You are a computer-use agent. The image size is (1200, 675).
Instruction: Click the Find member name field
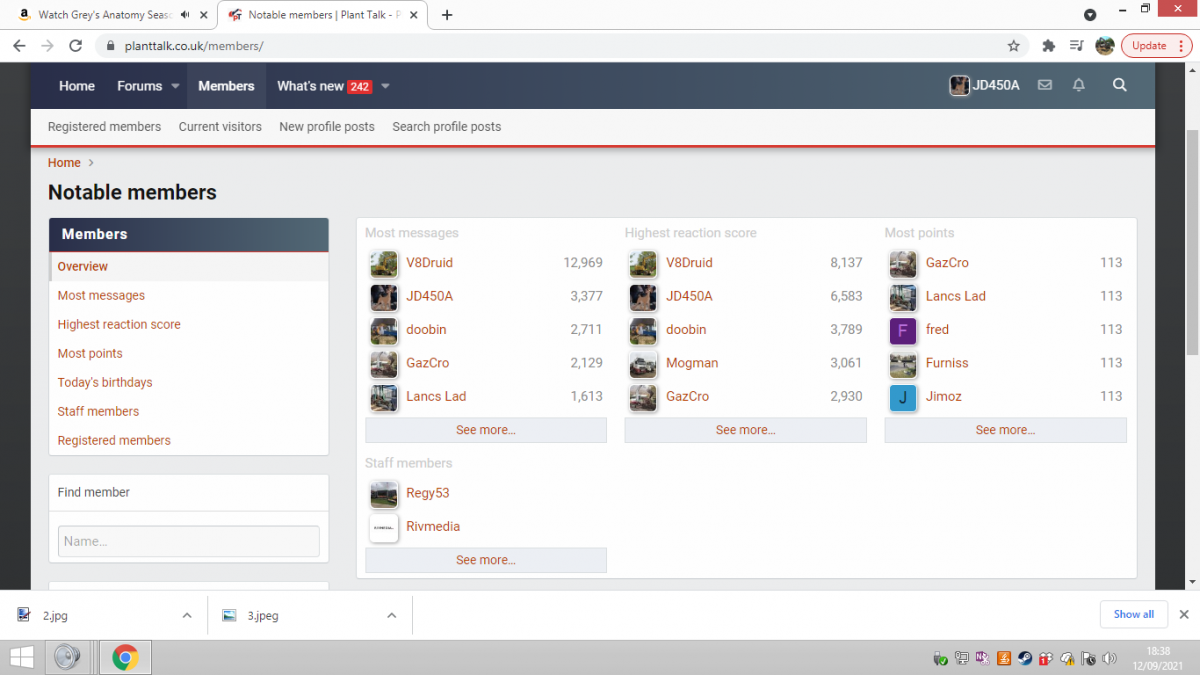point(189,541)
